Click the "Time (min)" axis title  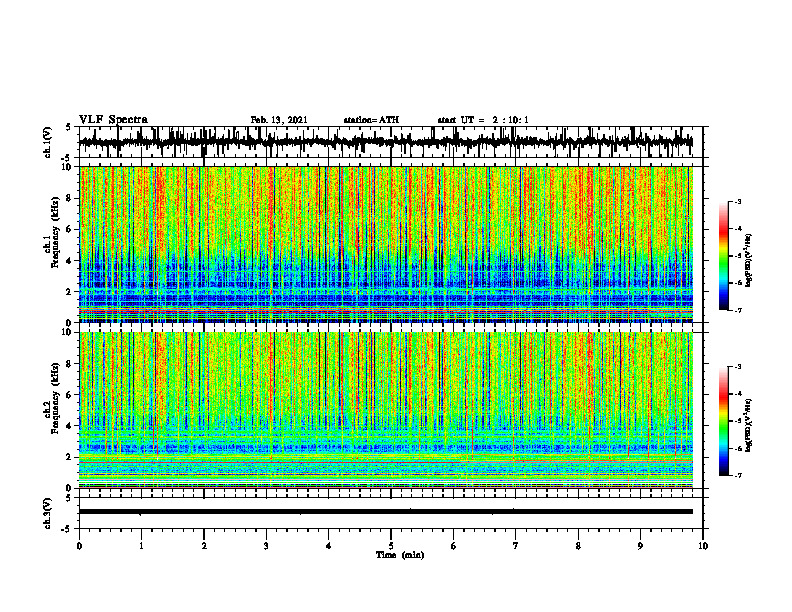click(400, 555)
